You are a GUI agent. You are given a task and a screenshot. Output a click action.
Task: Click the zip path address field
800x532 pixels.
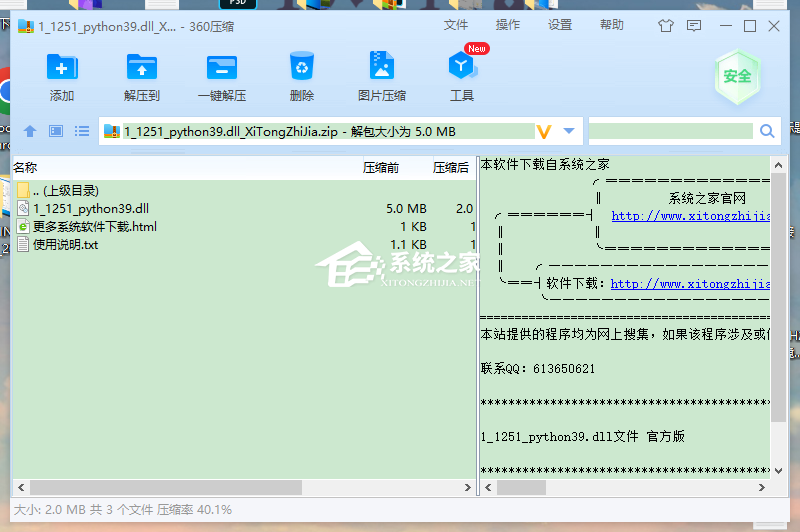[x=329, y=132]
